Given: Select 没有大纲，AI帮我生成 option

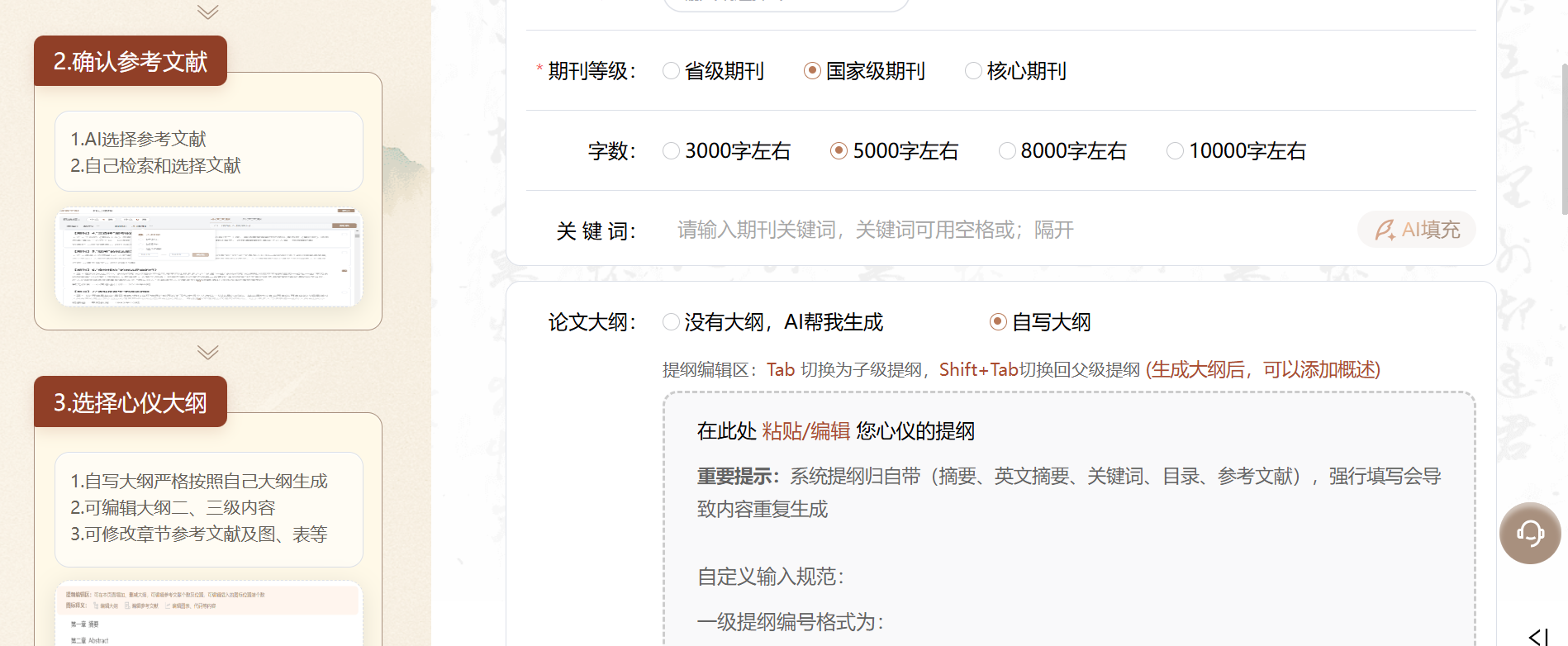Looking at the screenshot, I should tap(773, 322).
